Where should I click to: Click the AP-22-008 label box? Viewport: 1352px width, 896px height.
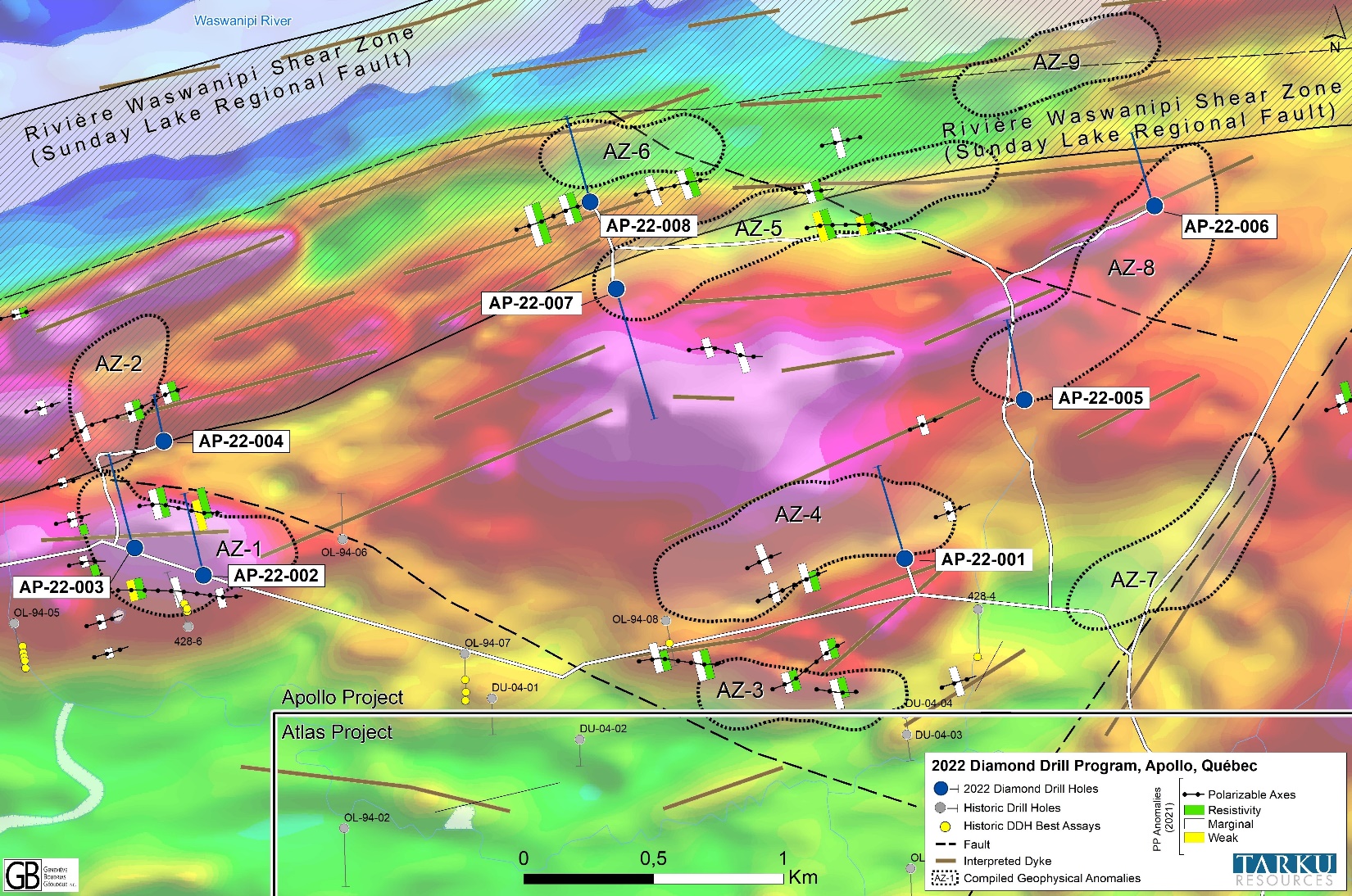point(648,226)
